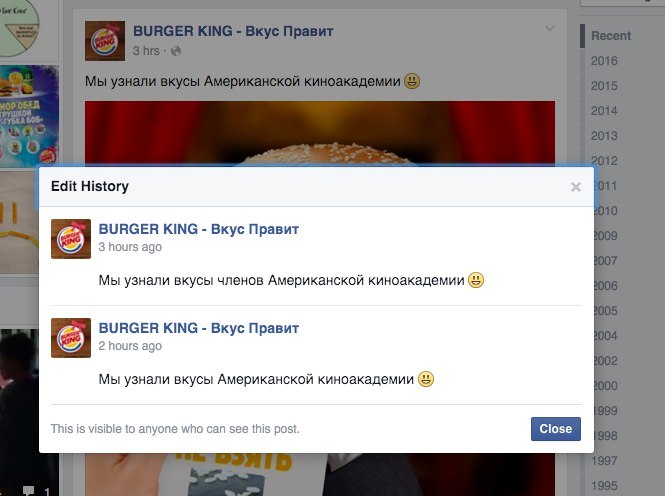The width and height of the screenshot is (665, 496).
Task: Select 2014 in the timeline year list
Action: tap(604, 111)
